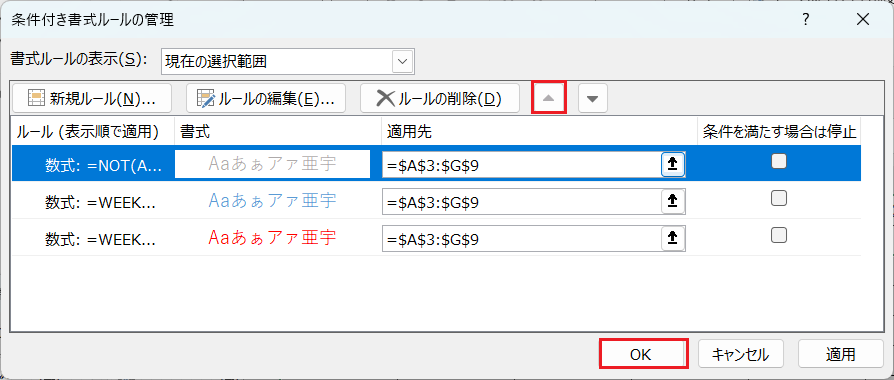Viewport: 894px width, 380px height.
Task: Collapse dialog via red WEEK rule range selector
Action: coord(673,238)
